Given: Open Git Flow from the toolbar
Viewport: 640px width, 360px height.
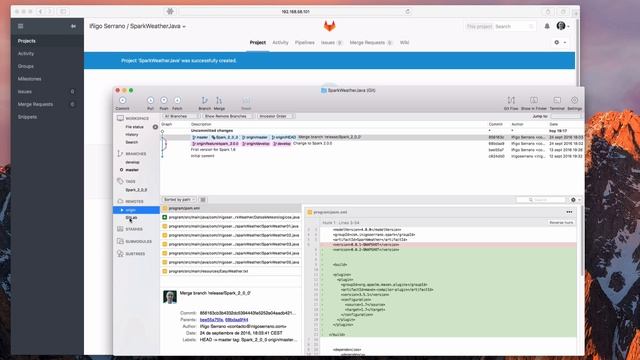Looking at the screenshot, I should pos(511,100).
